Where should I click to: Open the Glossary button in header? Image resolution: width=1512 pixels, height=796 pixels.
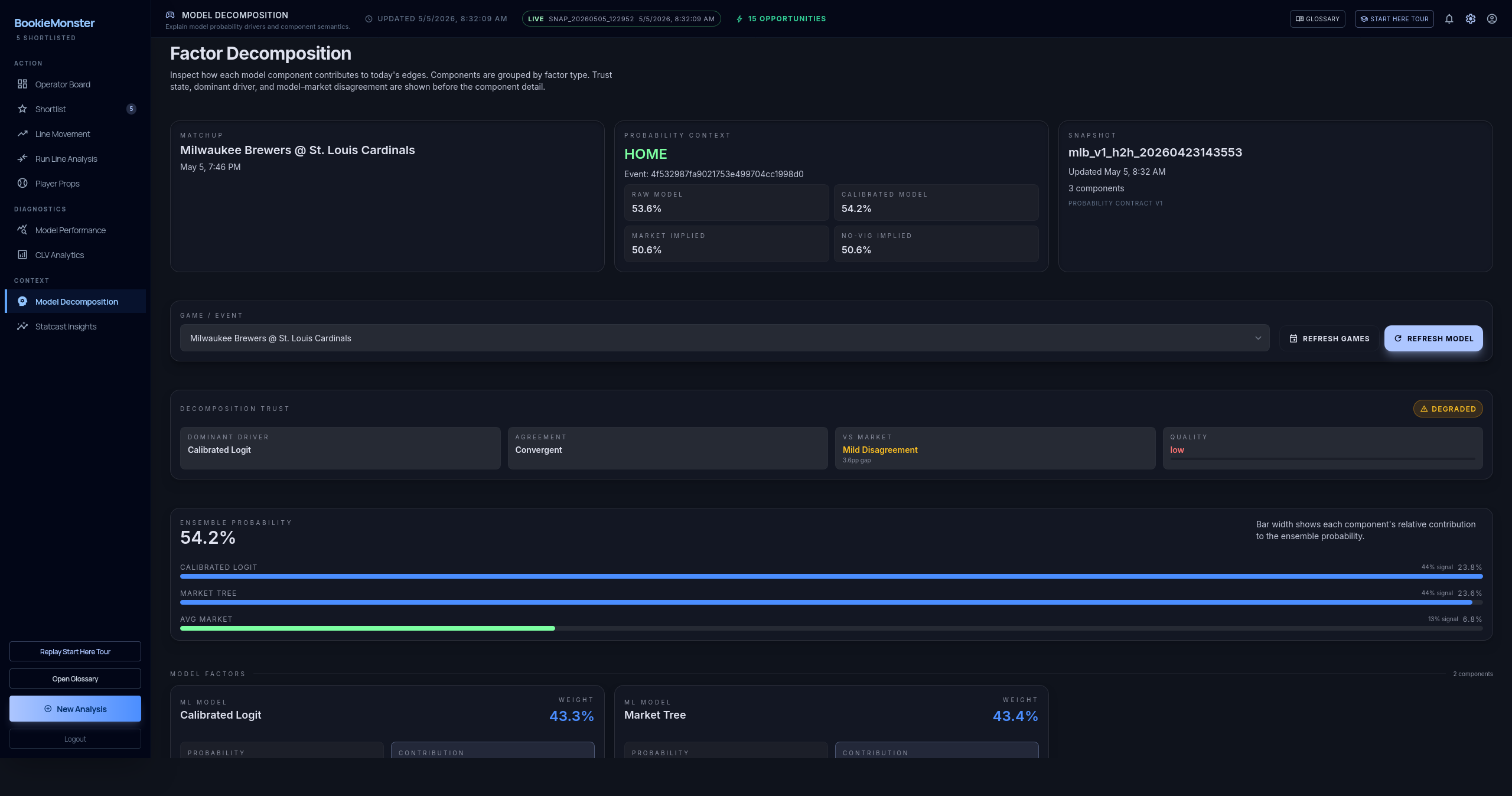1318,19
